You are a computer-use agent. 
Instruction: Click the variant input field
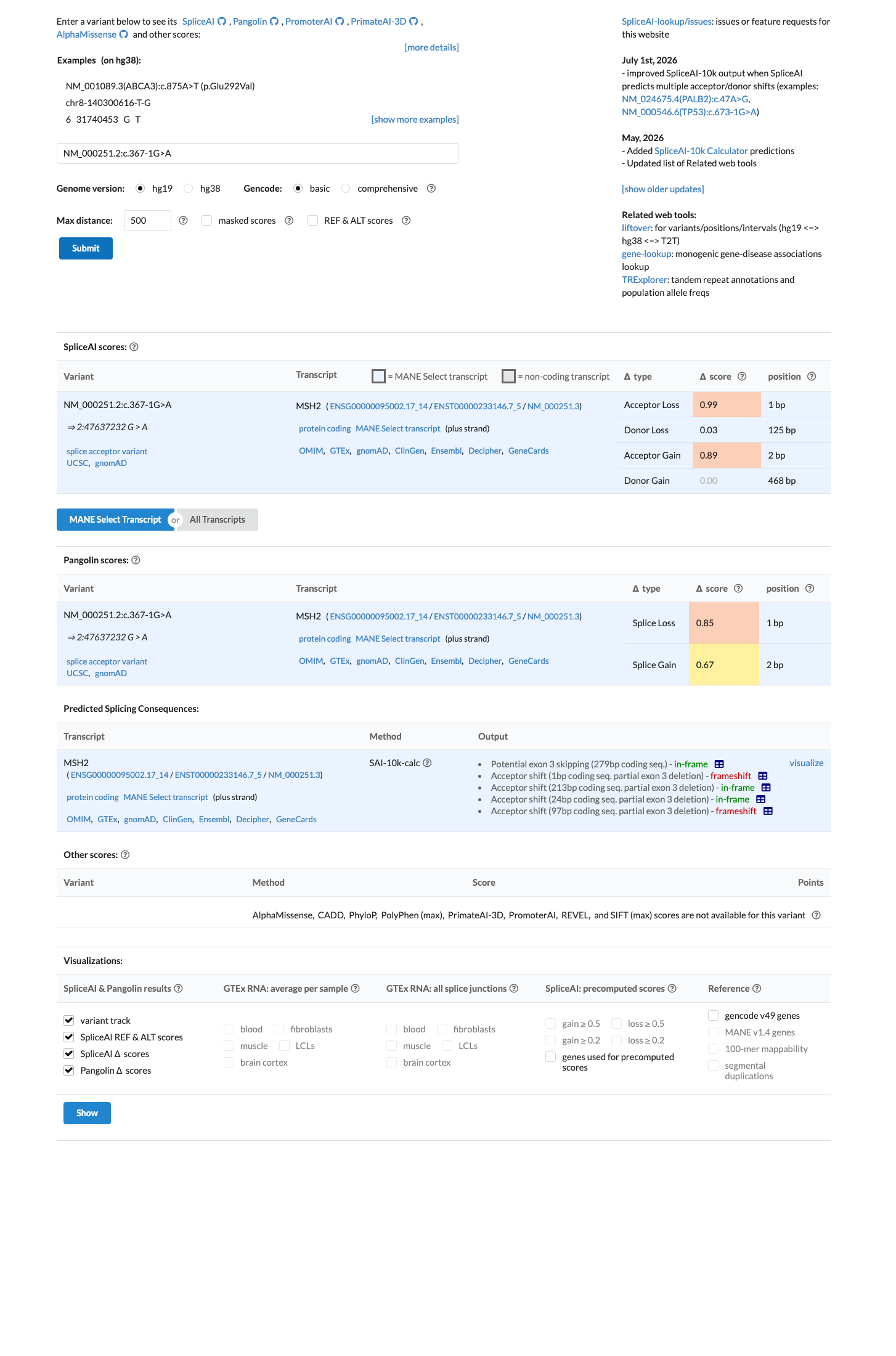(258, 153)
